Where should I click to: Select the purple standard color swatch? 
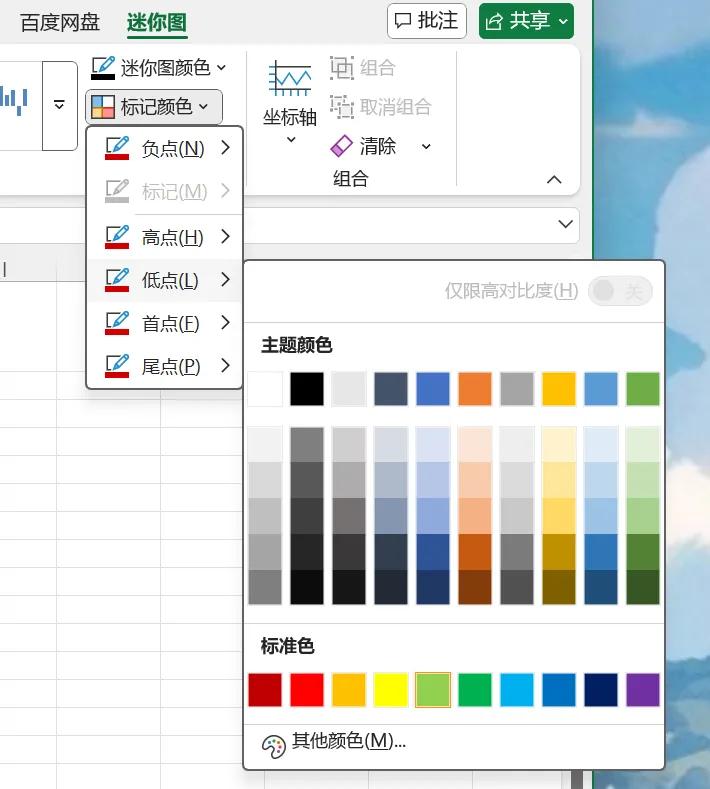pyautogui.click(x=643, y=690)
